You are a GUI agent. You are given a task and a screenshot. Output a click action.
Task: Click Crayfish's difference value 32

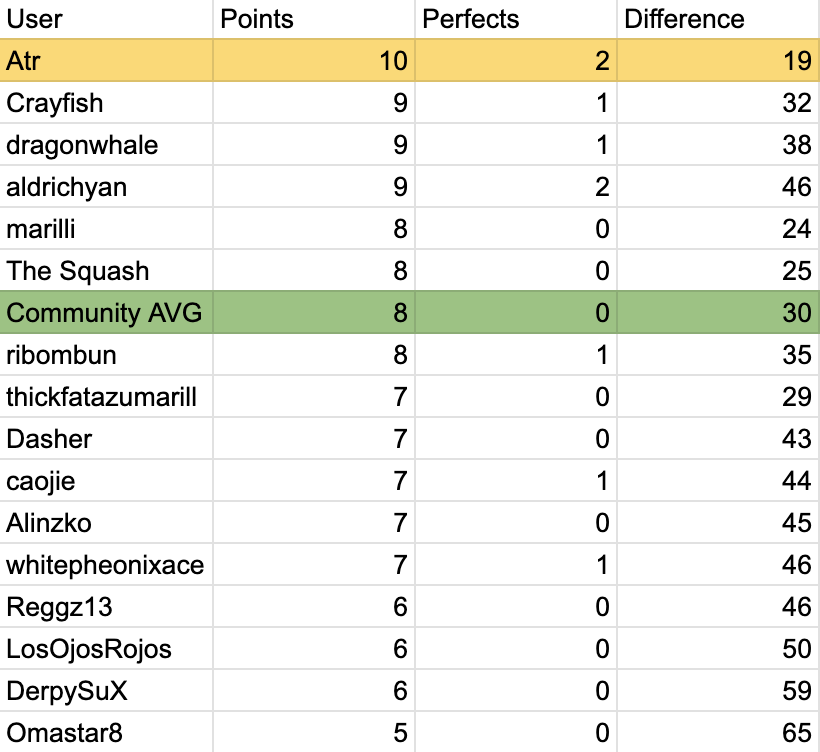tap(718, 103)
